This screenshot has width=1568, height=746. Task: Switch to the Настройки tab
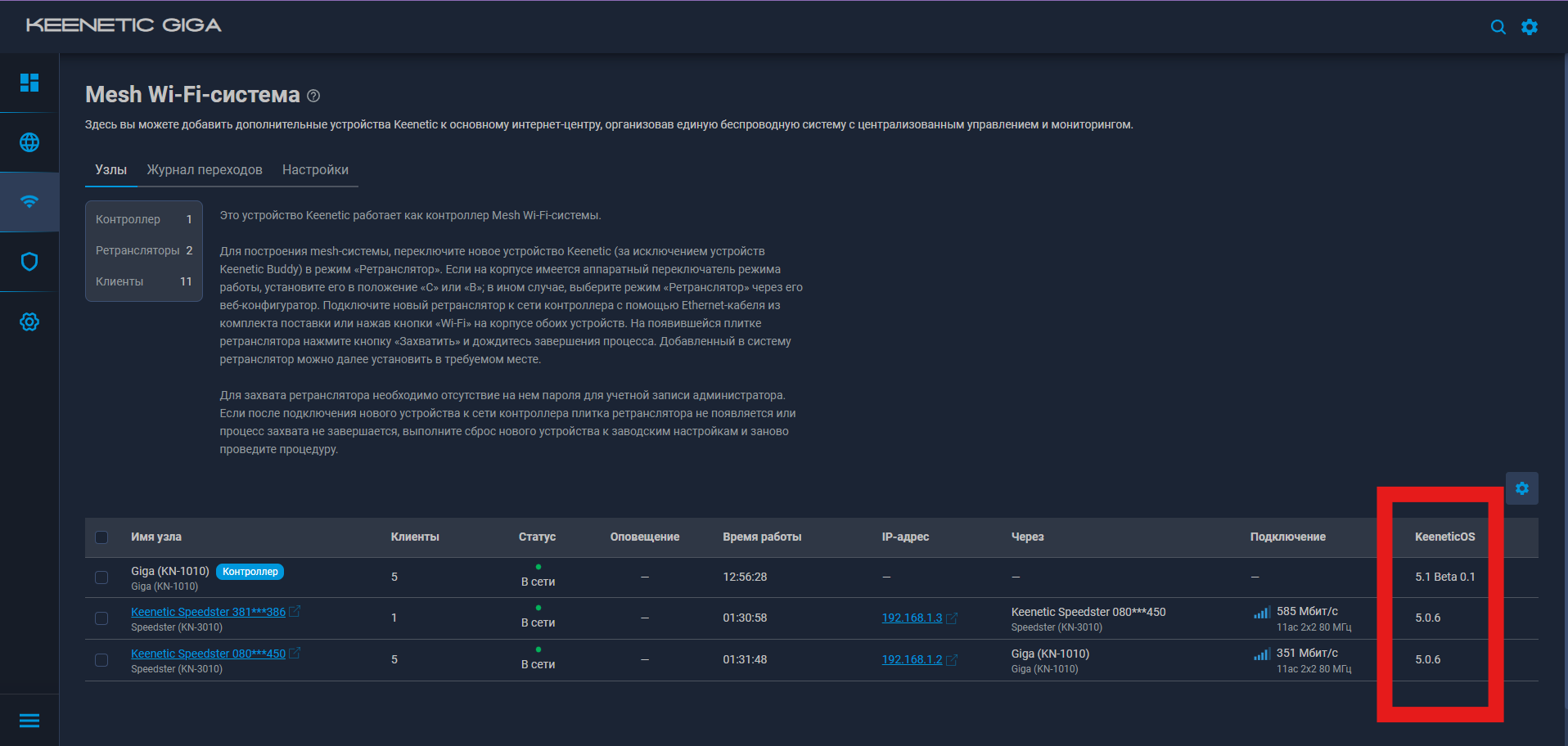coord(315,169)
